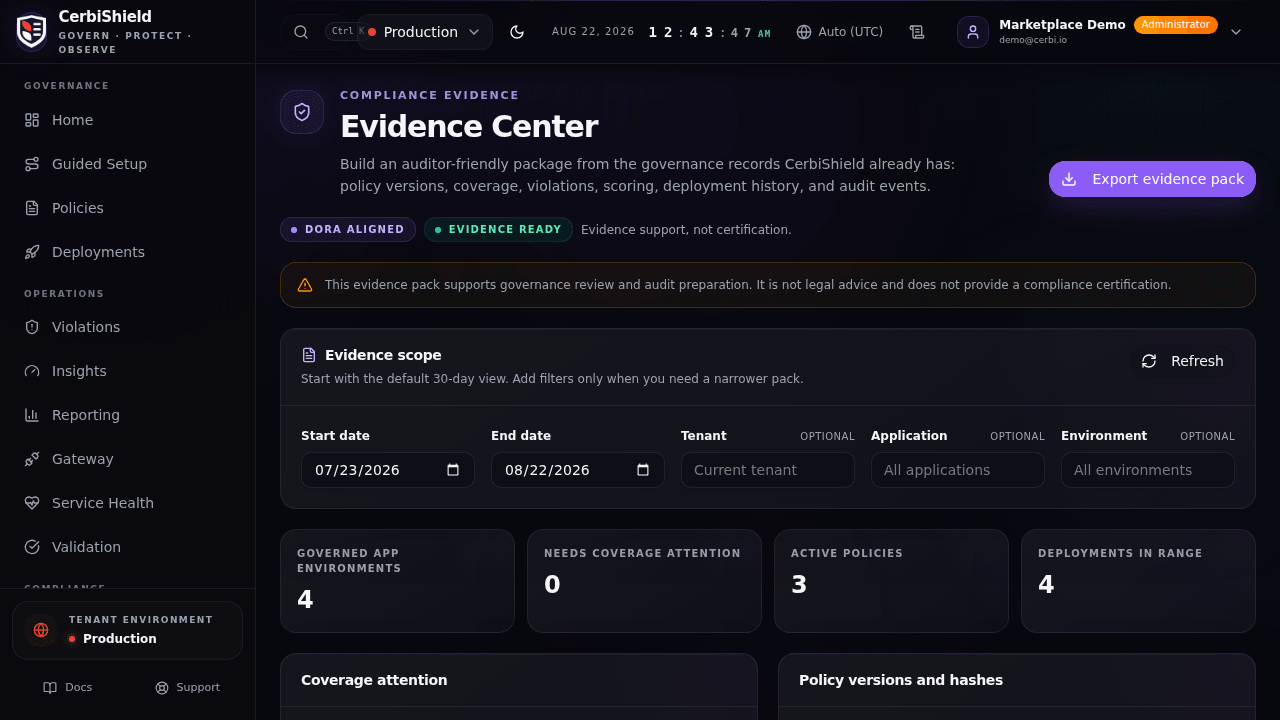This screenshot has height=720, width=1280.
Task: Click the Evidence Center shield-check icon
Action: (x=302, y=112)
